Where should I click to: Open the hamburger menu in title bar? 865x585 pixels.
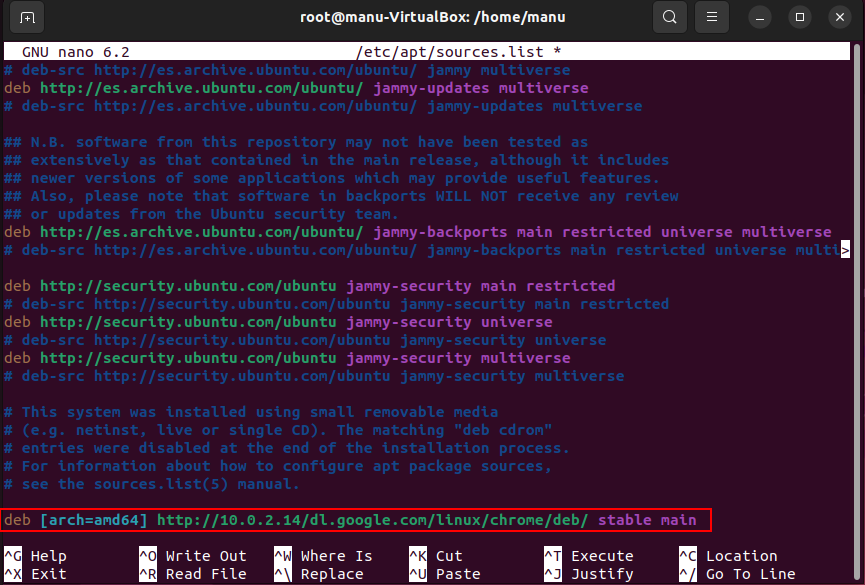point(711,18)
